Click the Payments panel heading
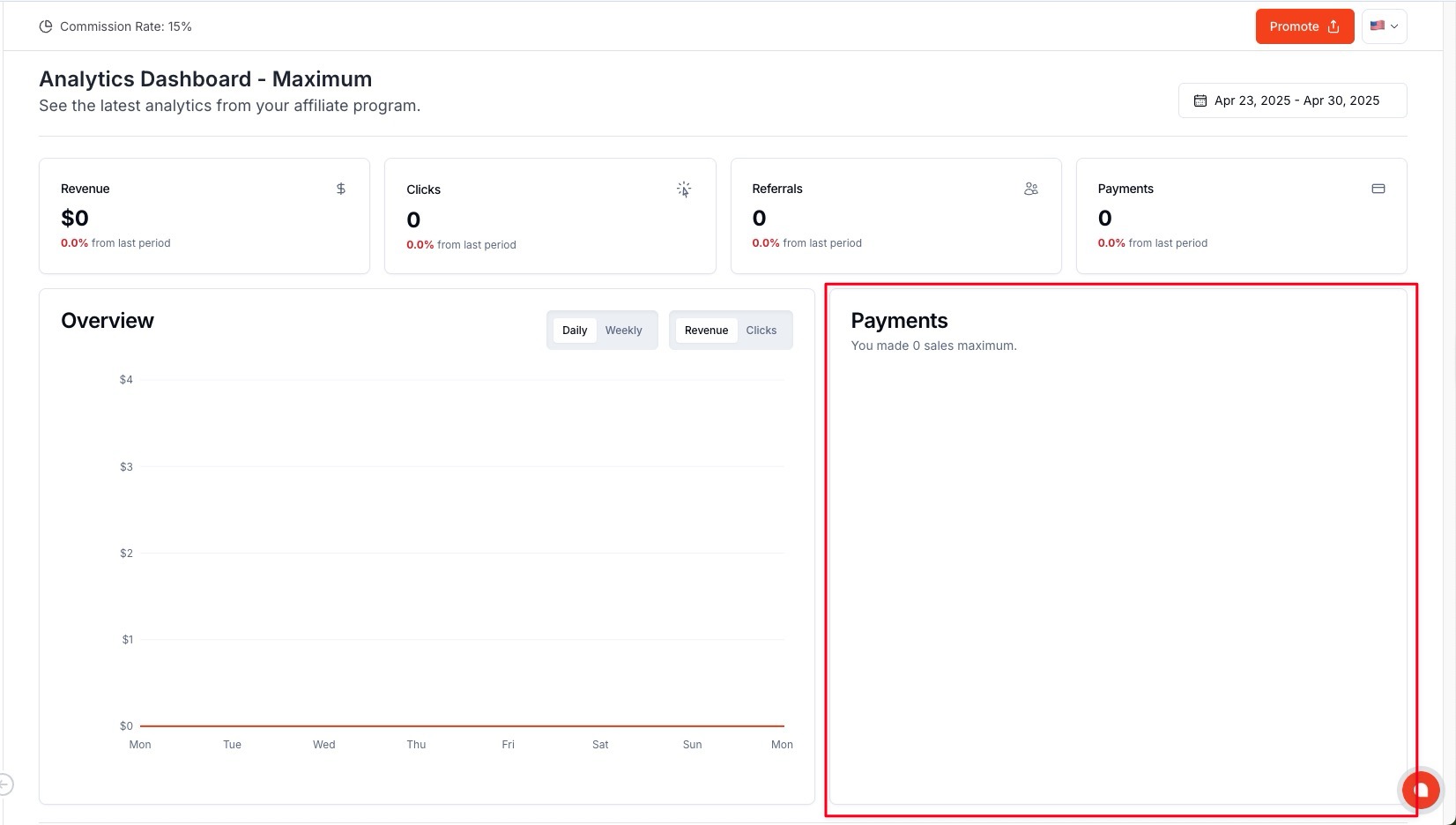 tap(899, 321)
